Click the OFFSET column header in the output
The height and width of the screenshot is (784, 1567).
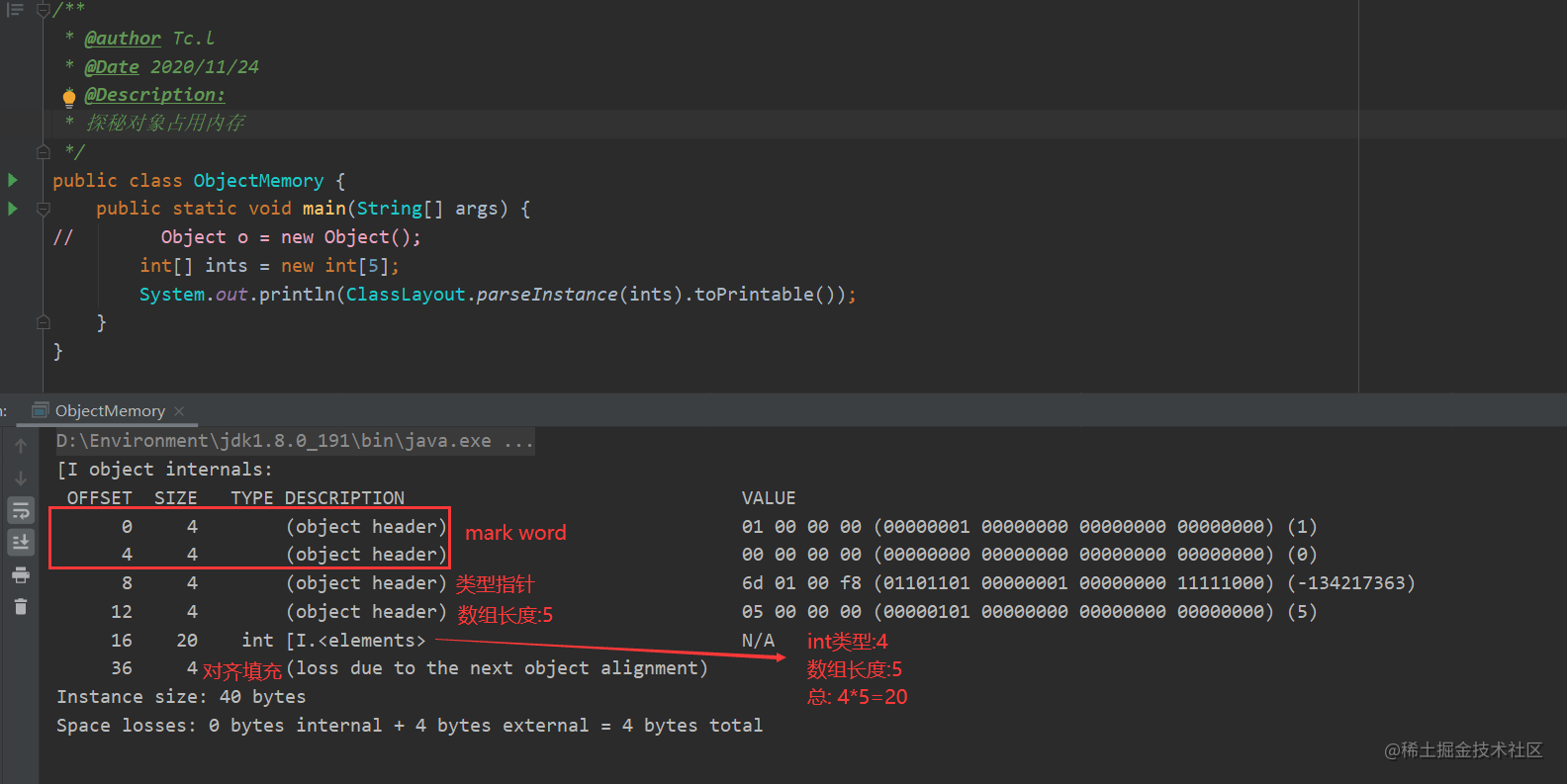coord(100,498)
